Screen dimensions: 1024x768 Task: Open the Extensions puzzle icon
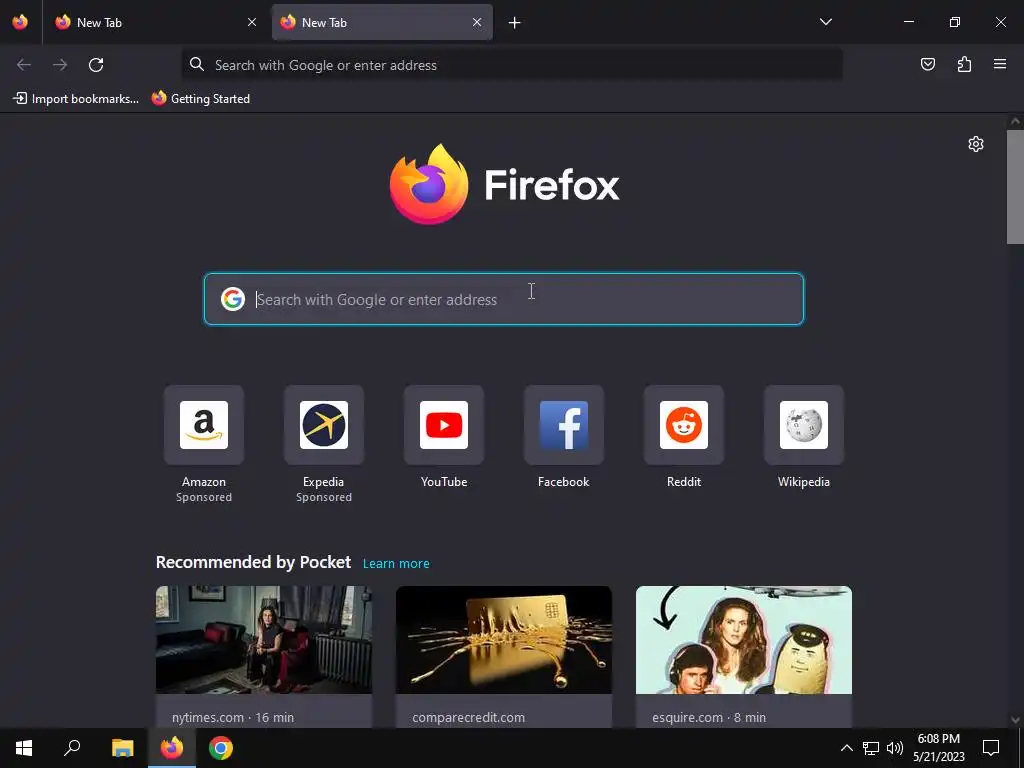coord(964,64)
